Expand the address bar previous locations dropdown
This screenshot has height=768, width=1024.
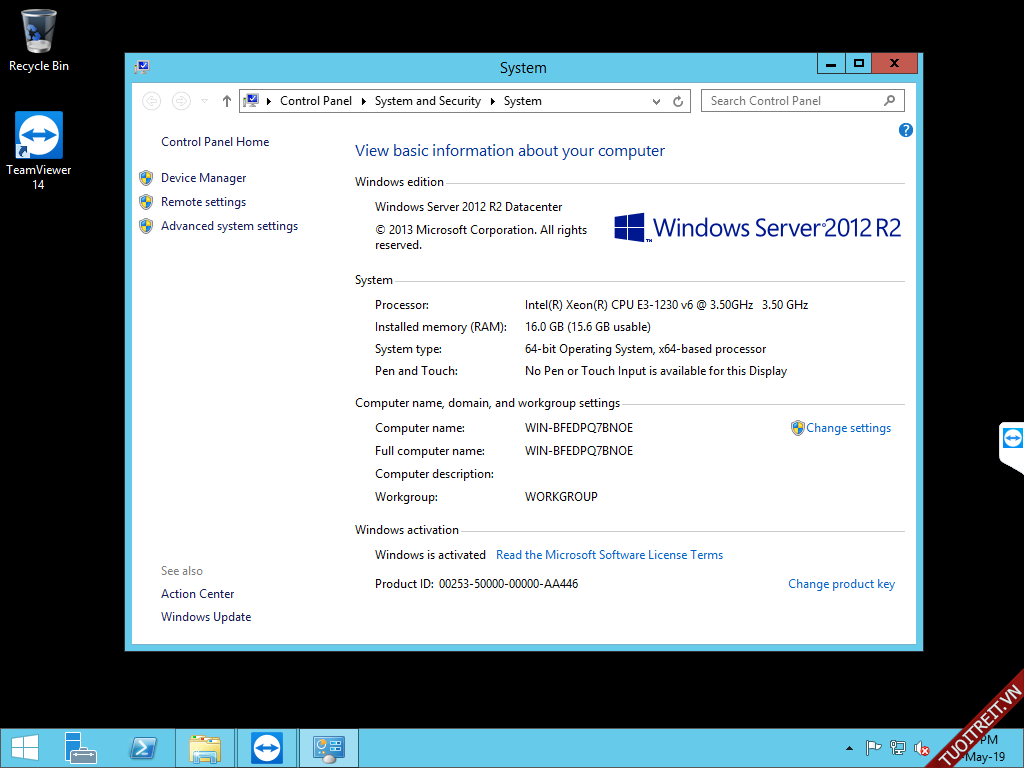tap(656, 101)
